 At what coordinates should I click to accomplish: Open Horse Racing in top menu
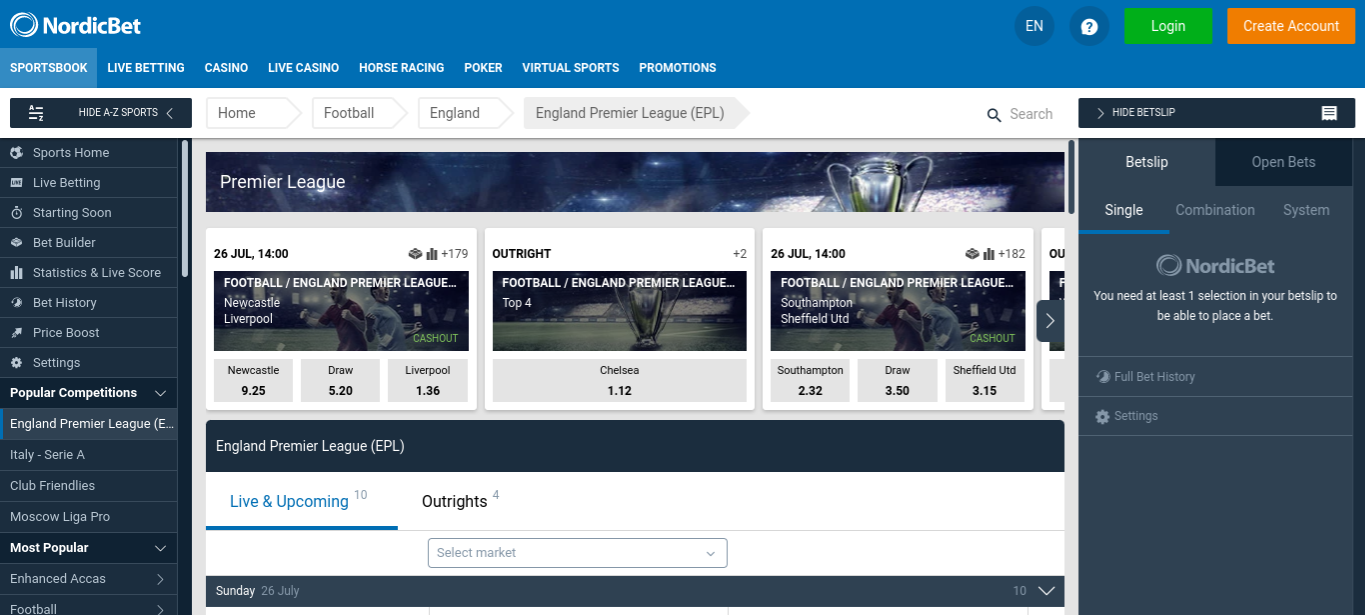[401, 68]
